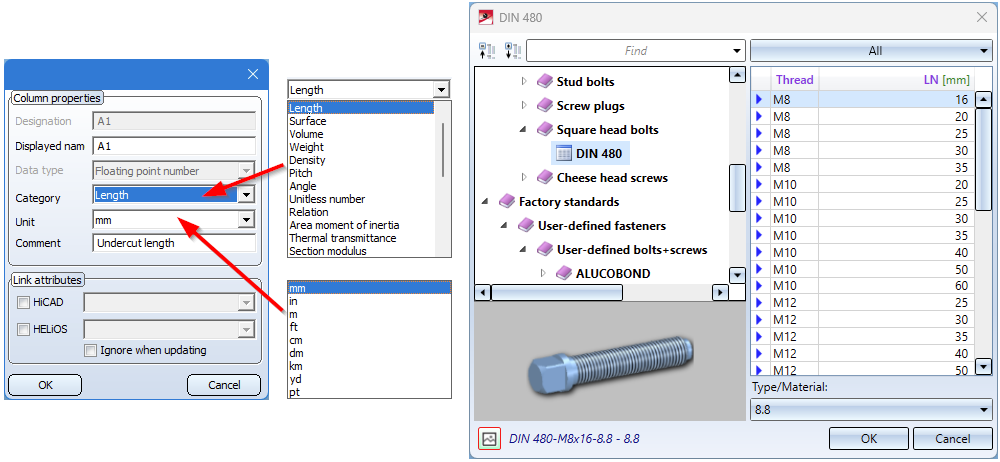Expand the Cheese head screws node
The width and height of the screenshot is (1000, 462).
tap(525, 177)
